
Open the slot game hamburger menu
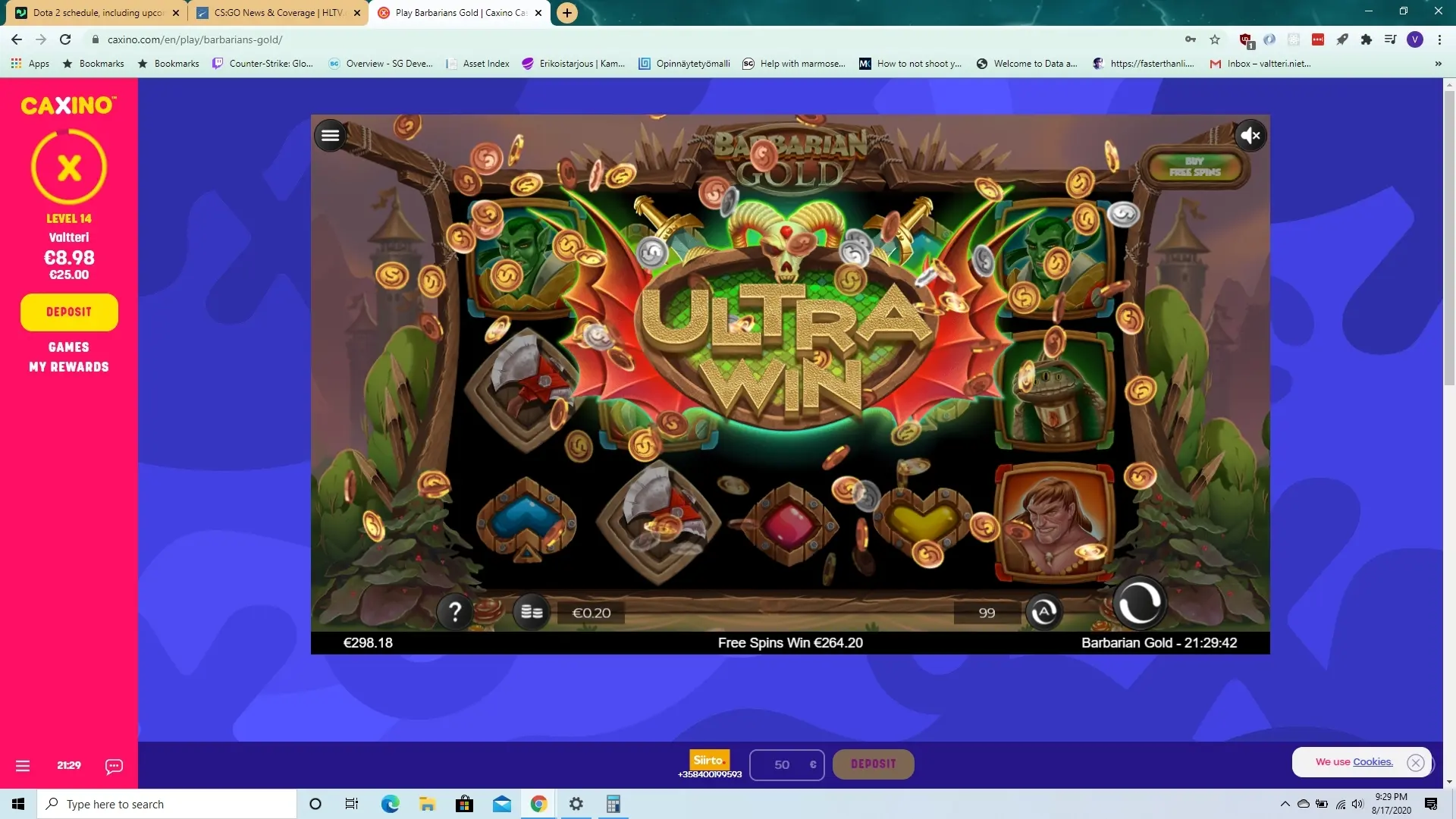coord(330,136)
